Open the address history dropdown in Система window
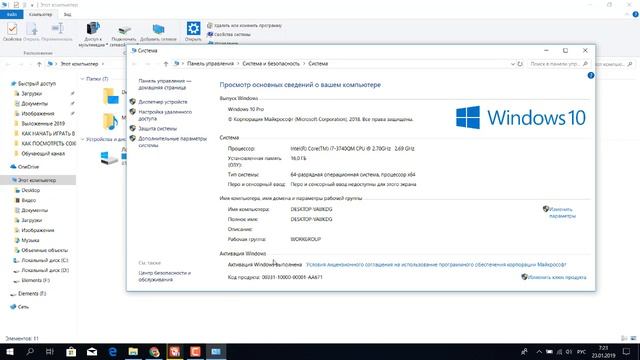Image resolution: width=640 pixels, height=360 pixels. 513,64
